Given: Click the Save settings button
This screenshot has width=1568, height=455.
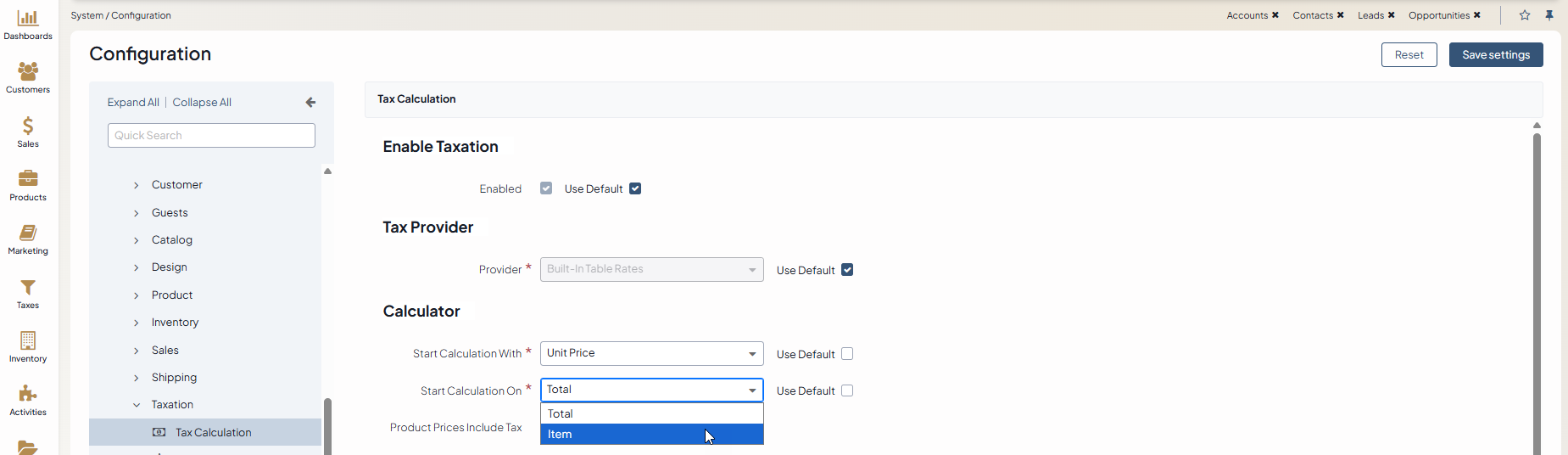Looking at the screenshot, I should tap(1495, 55).
